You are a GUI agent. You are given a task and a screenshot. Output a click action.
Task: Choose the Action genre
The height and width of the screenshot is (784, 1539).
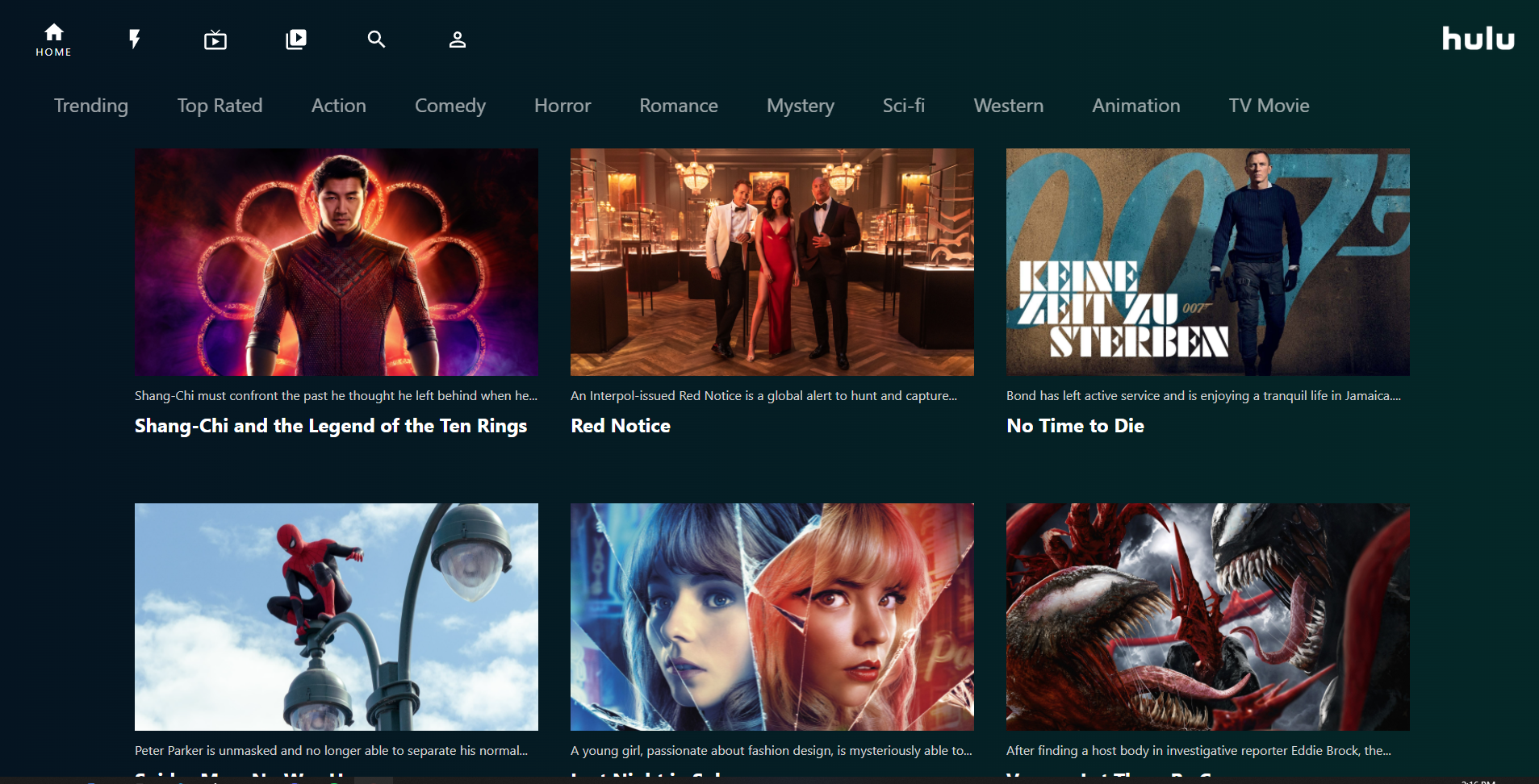click(339, 106)
